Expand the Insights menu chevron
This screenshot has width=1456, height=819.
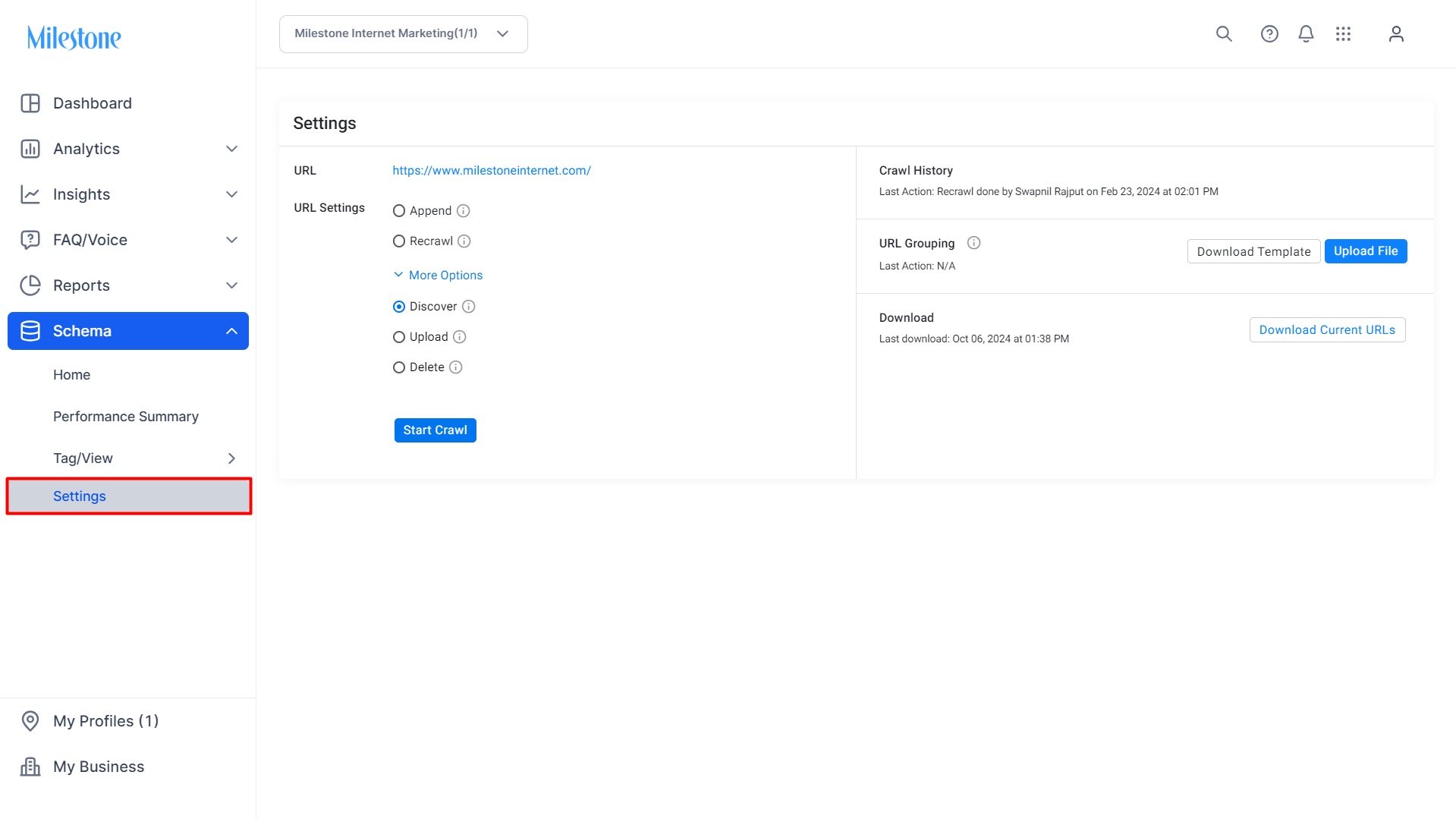click(232, 194)
